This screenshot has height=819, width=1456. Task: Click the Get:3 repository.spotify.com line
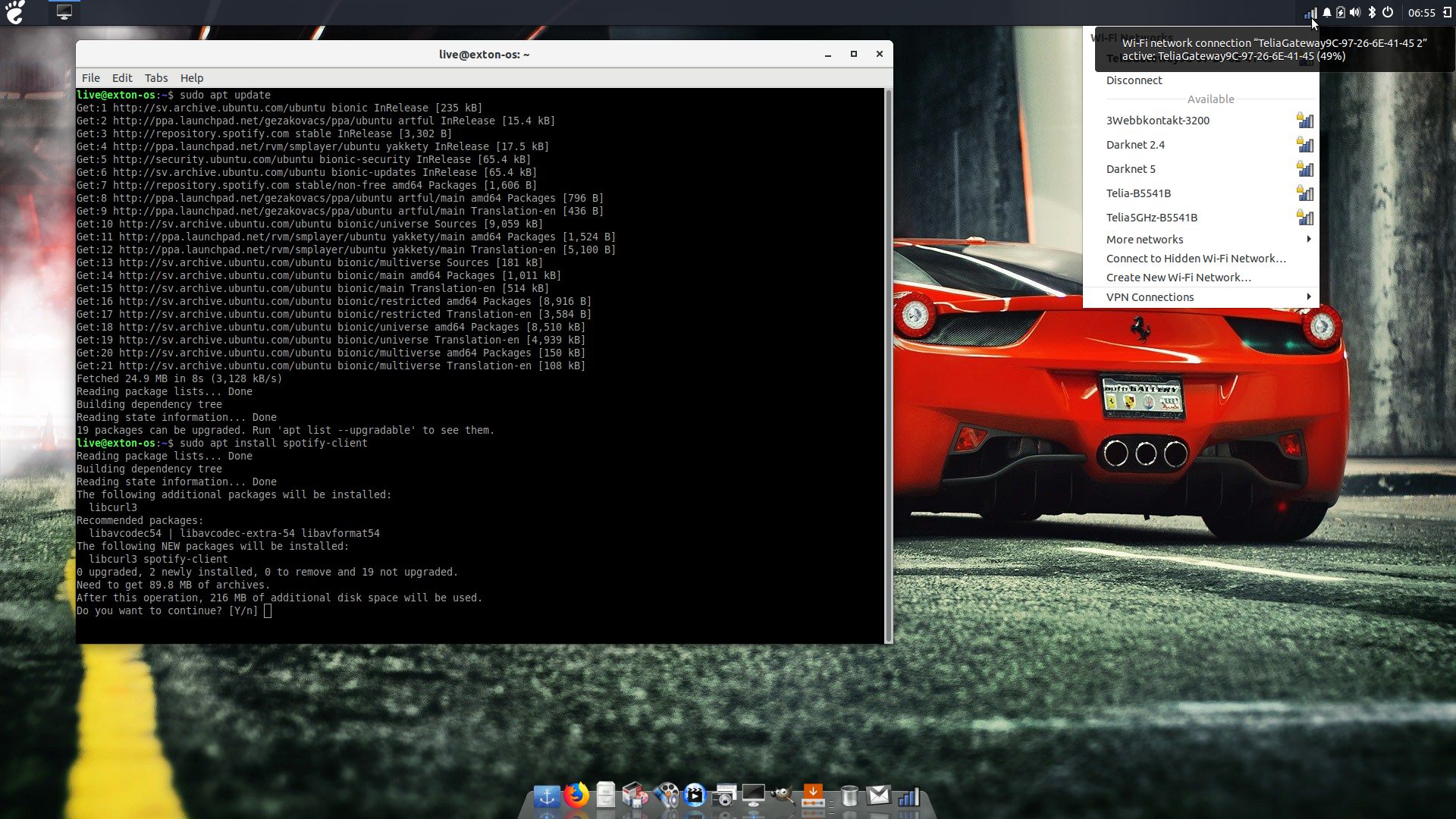tap(264, 134)
